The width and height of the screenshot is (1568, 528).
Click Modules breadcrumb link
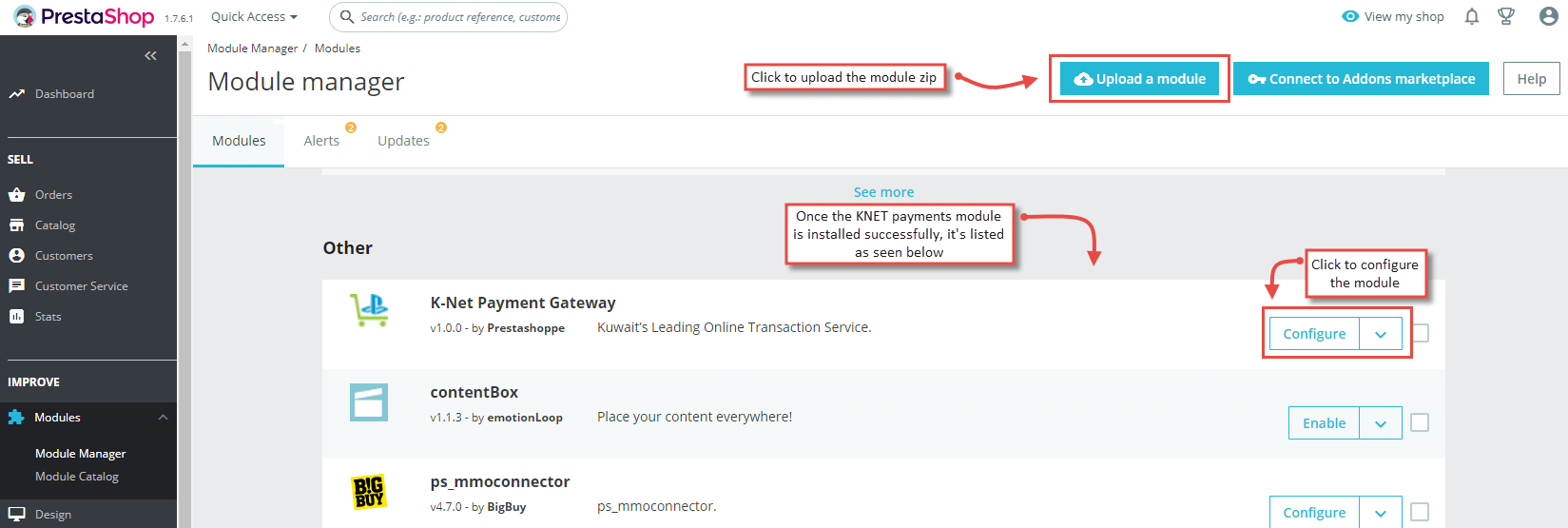(338, 49)
